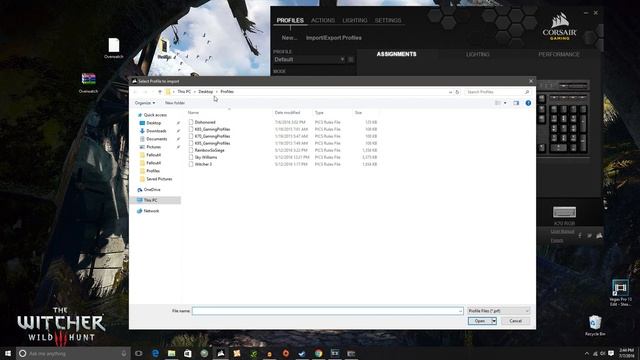Select the Vegas Pro 13 desktop shortcut
The image size is (640, 360).
(620, 292)
